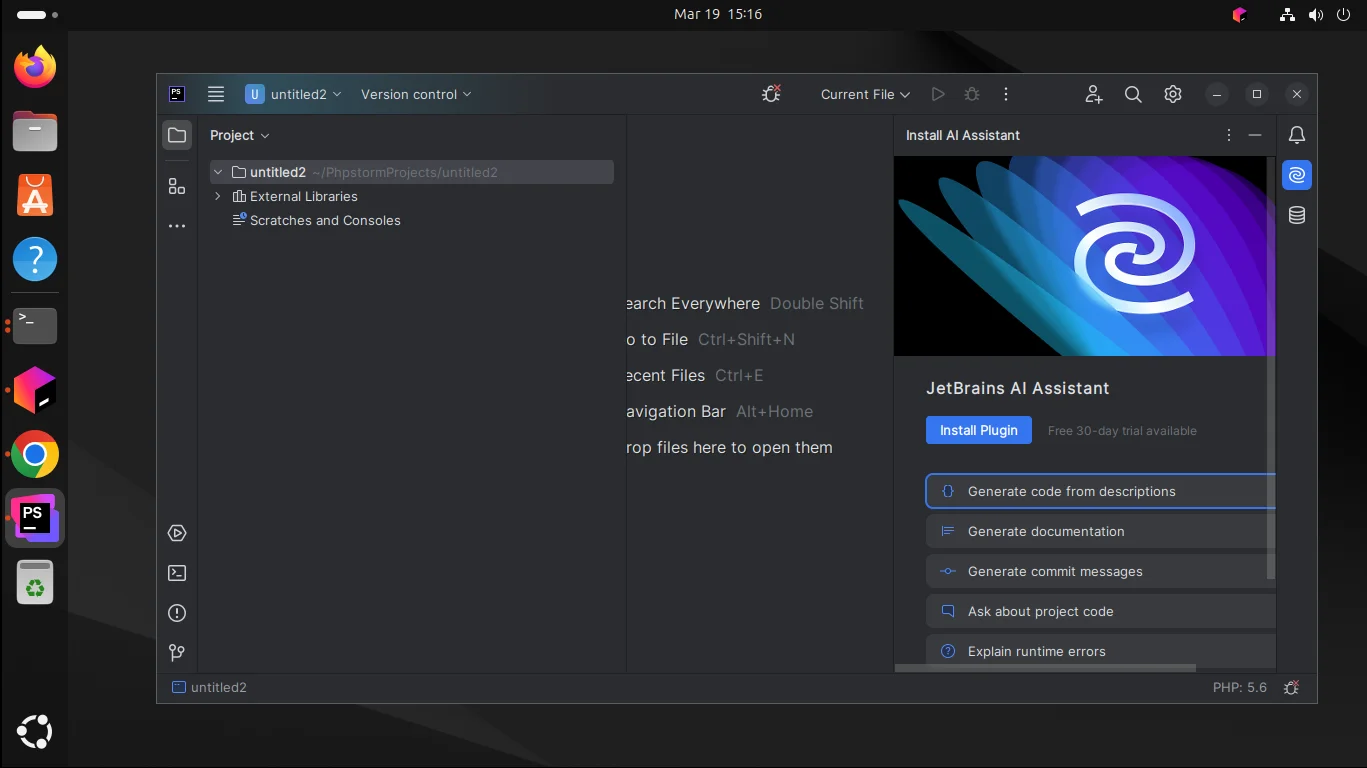Select the AI Assistant sidebar icon

(x=1296, y=175)
